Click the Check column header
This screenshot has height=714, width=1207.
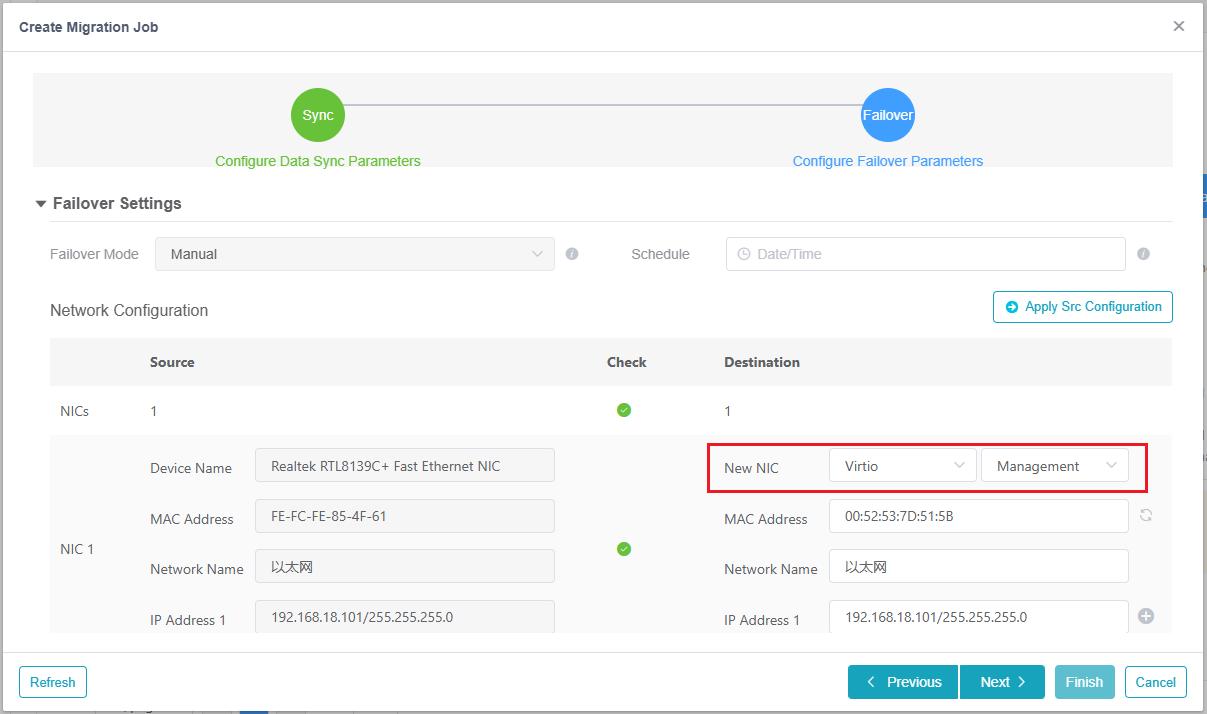click(x=627, y=362)
